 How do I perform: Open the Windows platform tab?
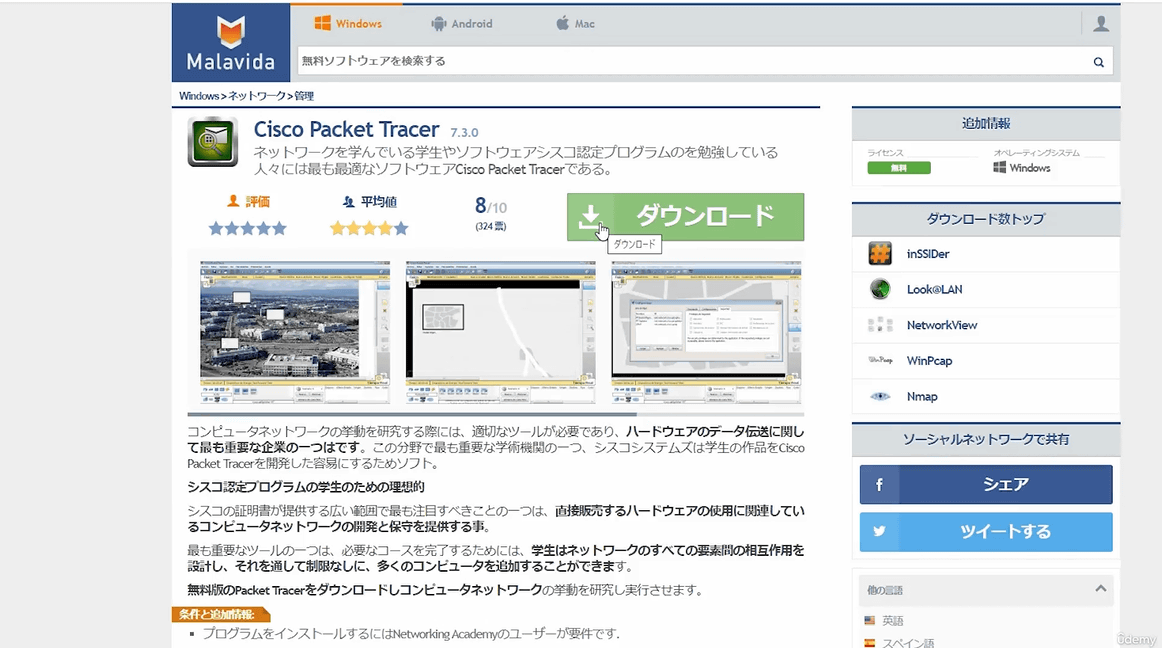tap(348, 24)
